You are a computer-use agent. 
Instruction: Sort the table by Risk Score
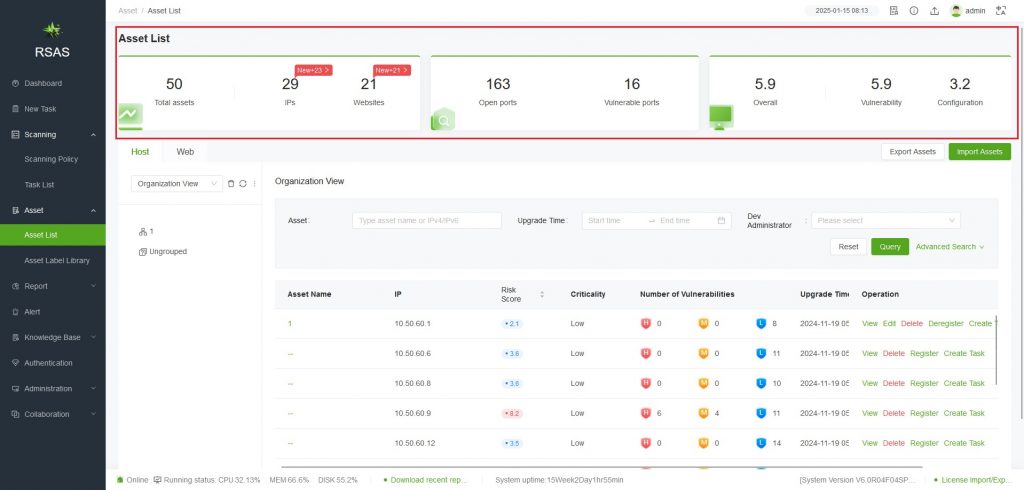click(542, 294)
